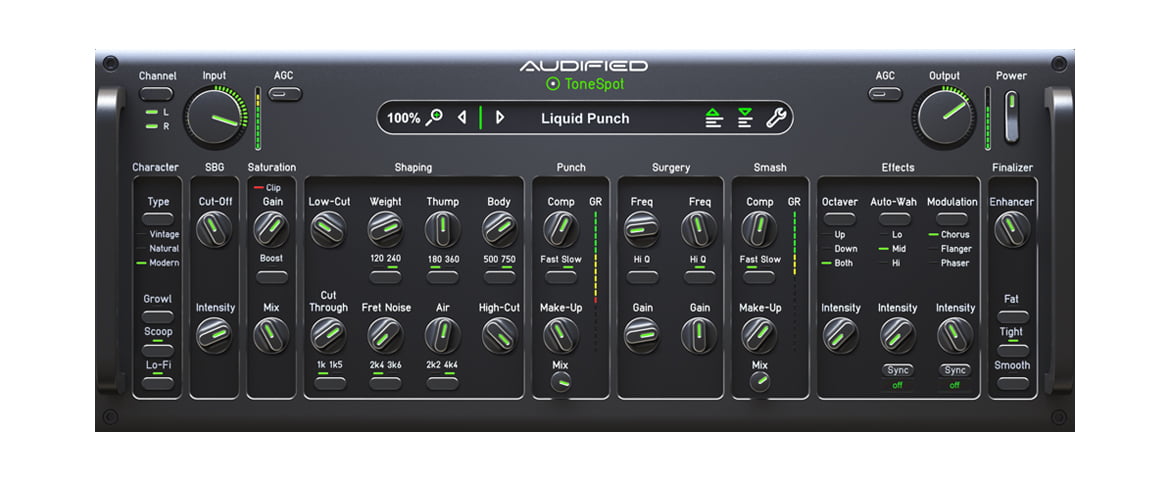Toggle the Lo-Fi button
Viewport: 1170px width, 480px height.
158,383
